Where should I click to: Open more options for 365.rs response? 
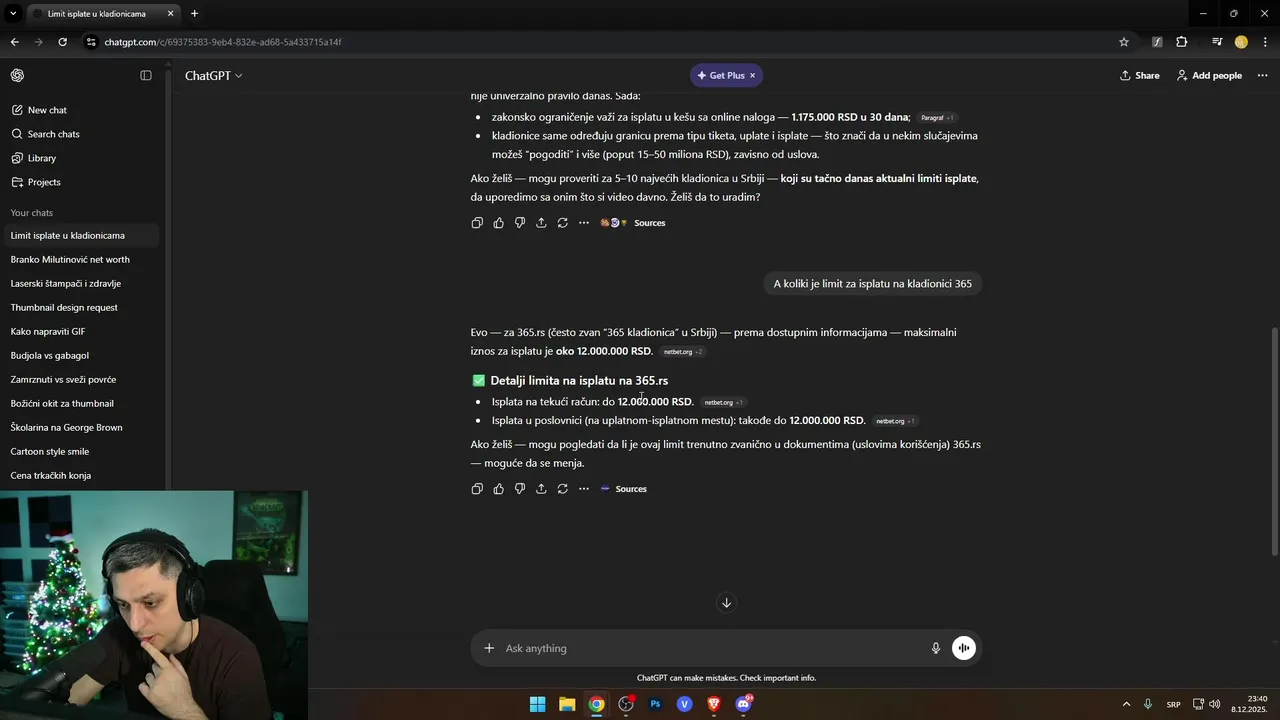(584, 489)
